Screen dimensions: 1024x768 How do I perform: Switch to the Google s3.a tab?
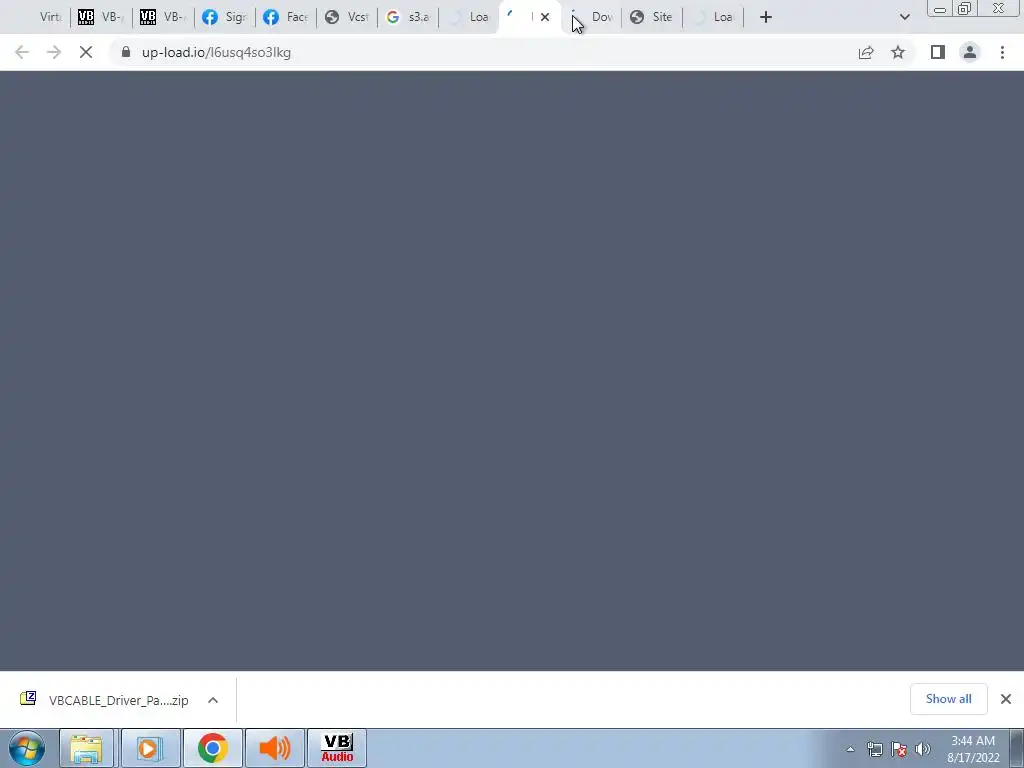tap(408, 17)
